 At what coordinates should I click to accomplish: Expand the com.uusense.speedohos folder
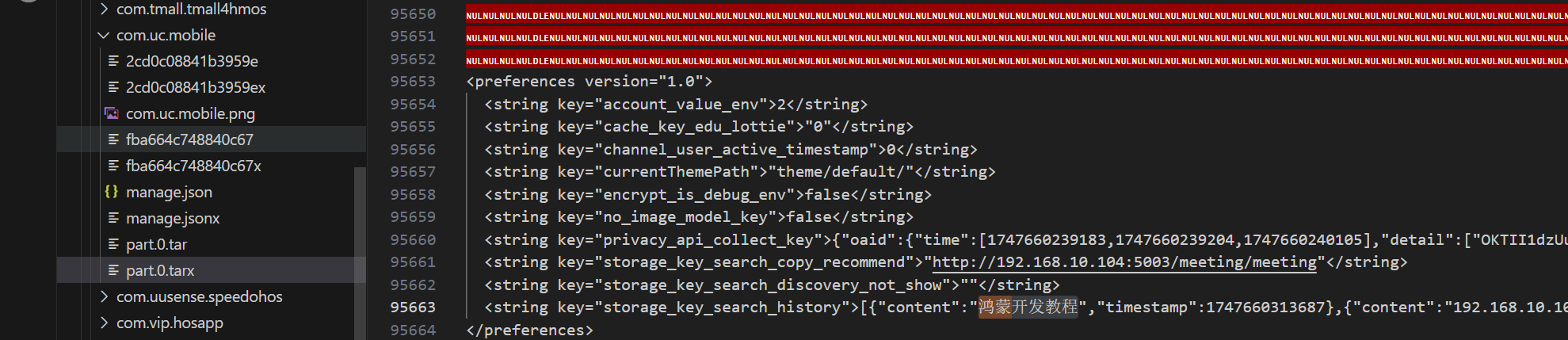pos(104,296)
